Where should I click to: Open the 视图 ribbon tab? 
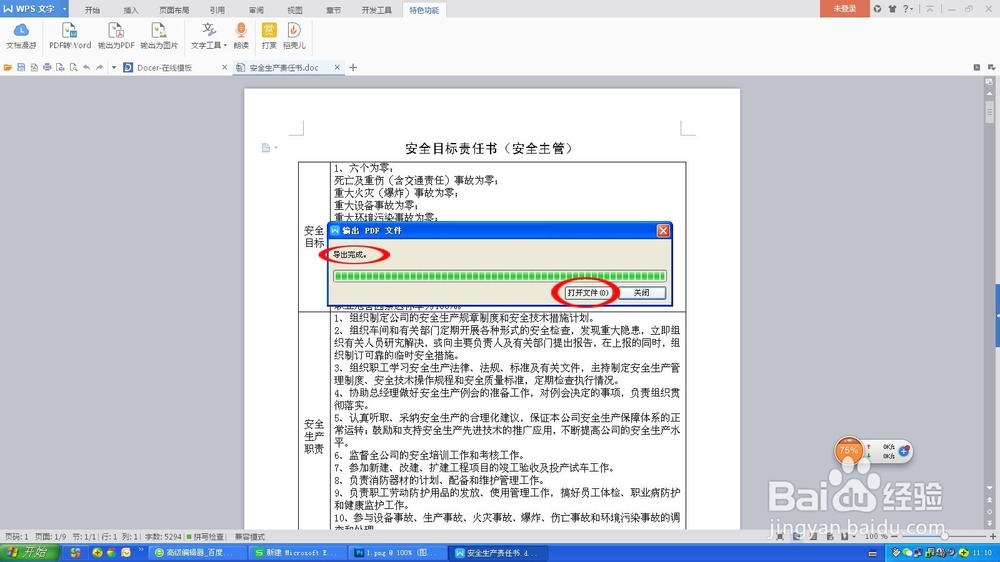pyautogui.click(x=295, y=10)
